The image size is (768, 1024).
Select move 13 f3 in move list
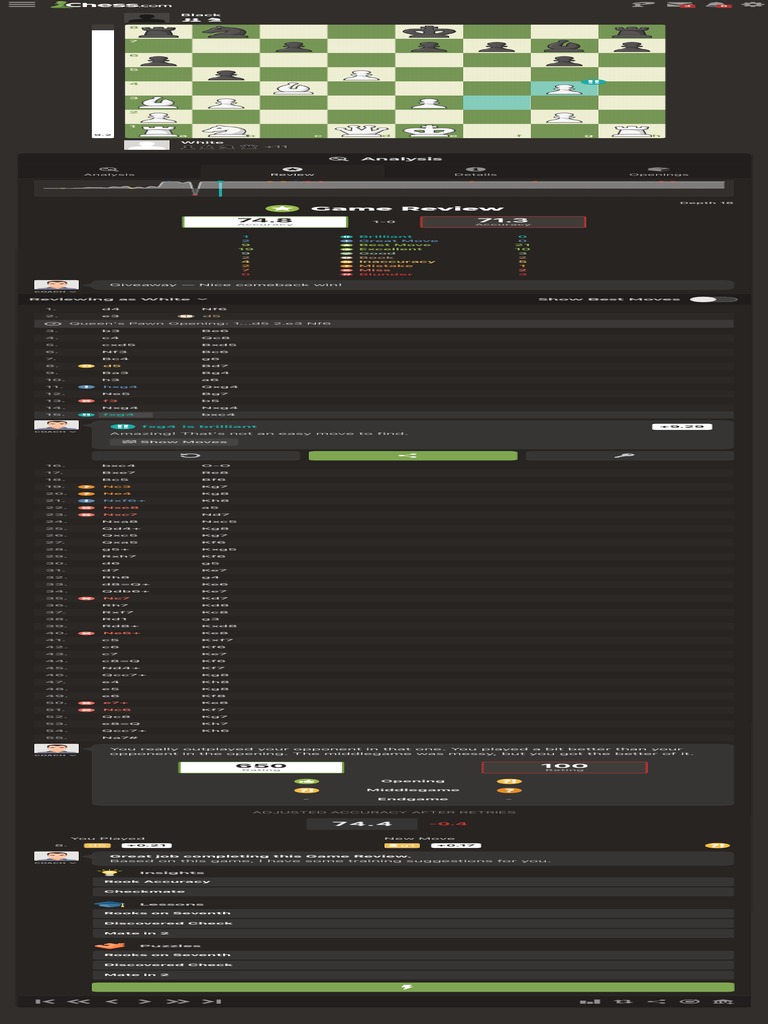coord(110,400)
